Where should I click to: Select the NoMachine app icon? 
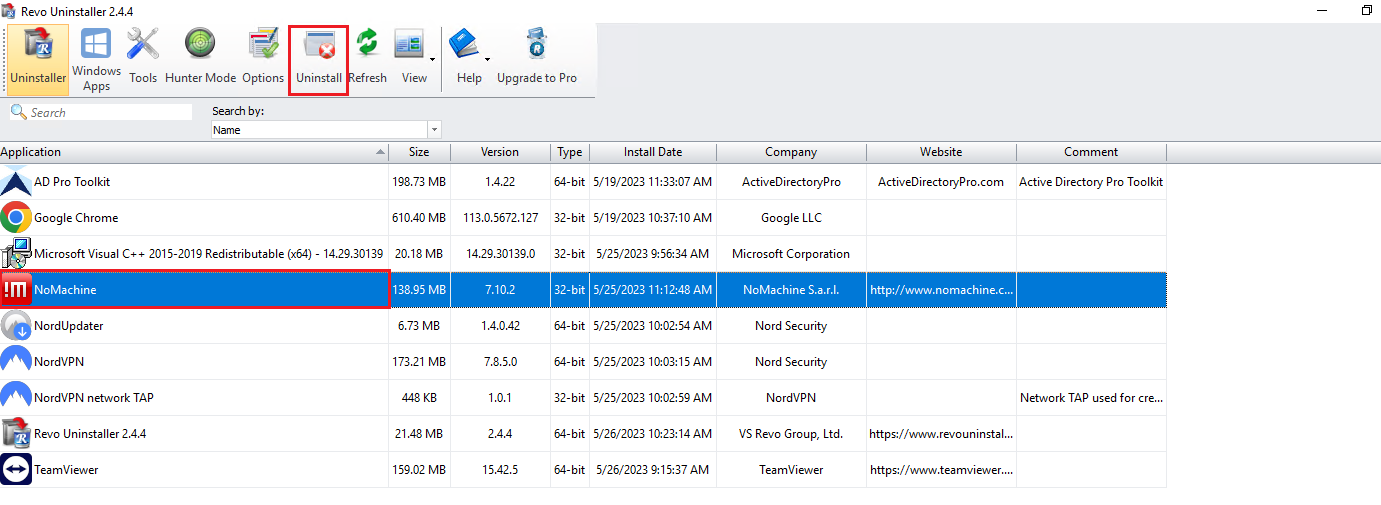pyautogui.click(x=16, y=290)
